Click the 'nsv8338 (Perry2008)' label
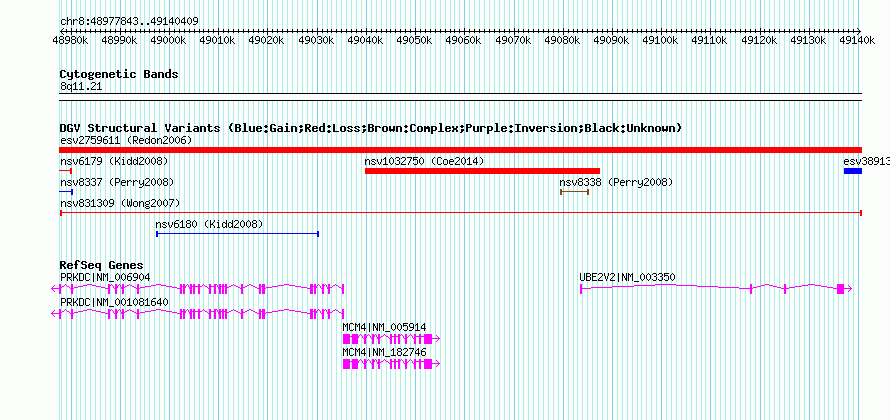The image size is (890, 420). [x=616, y=182]
